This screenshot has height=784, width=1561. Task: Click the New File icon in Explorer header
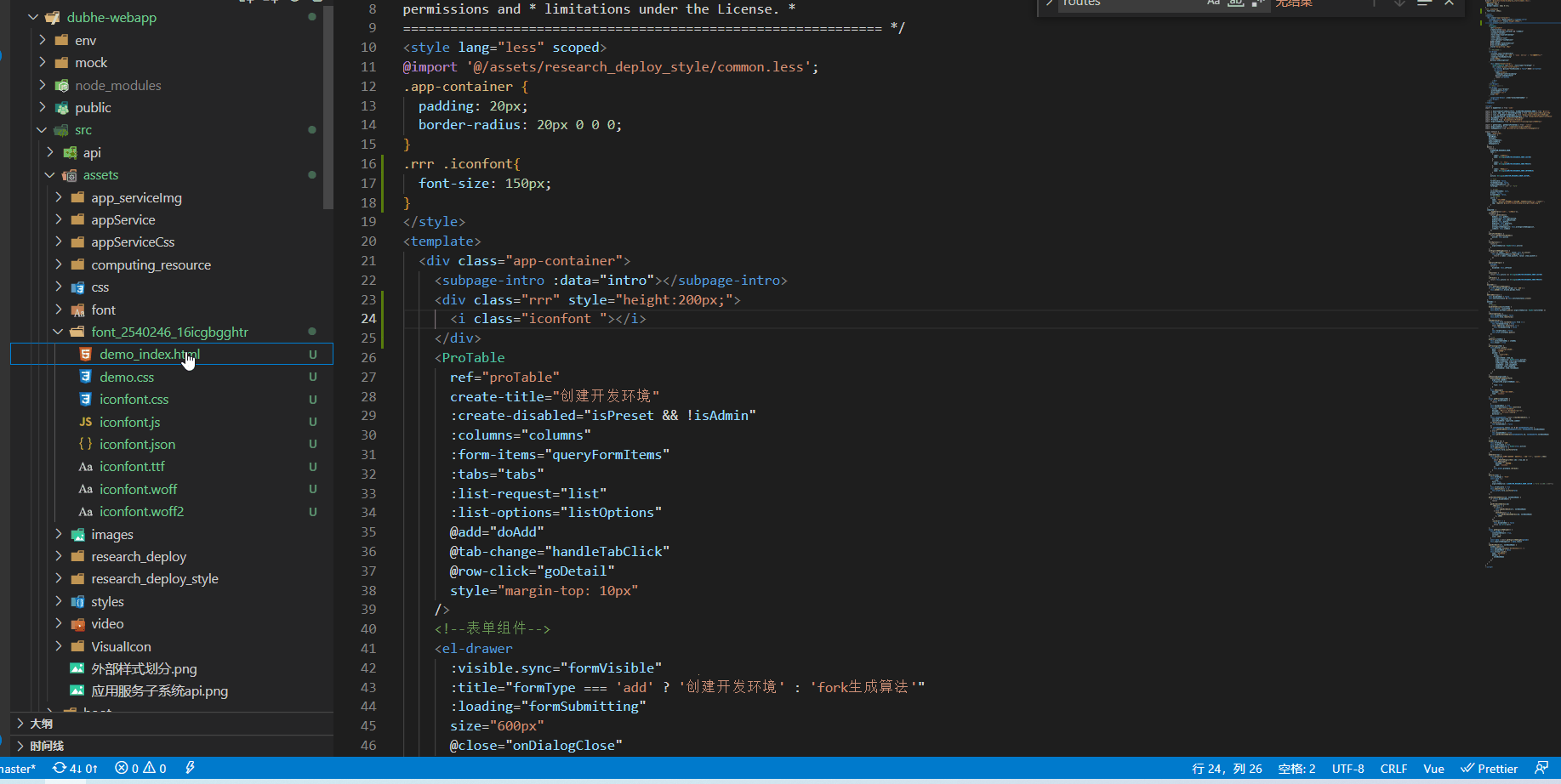click(242, 3)
